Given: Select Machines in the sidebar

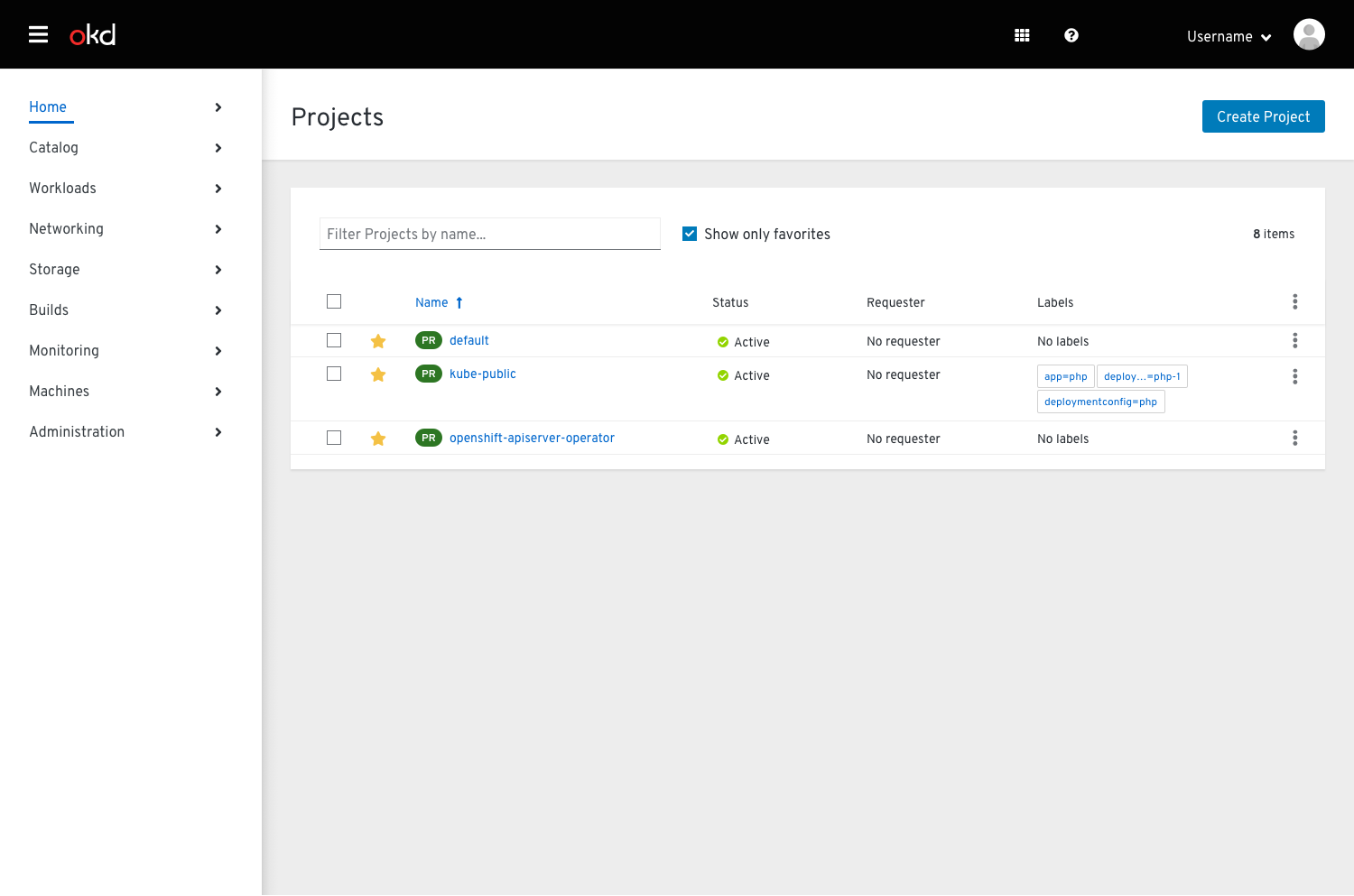Looking at the screenshot, I should [x=59, y=391].
